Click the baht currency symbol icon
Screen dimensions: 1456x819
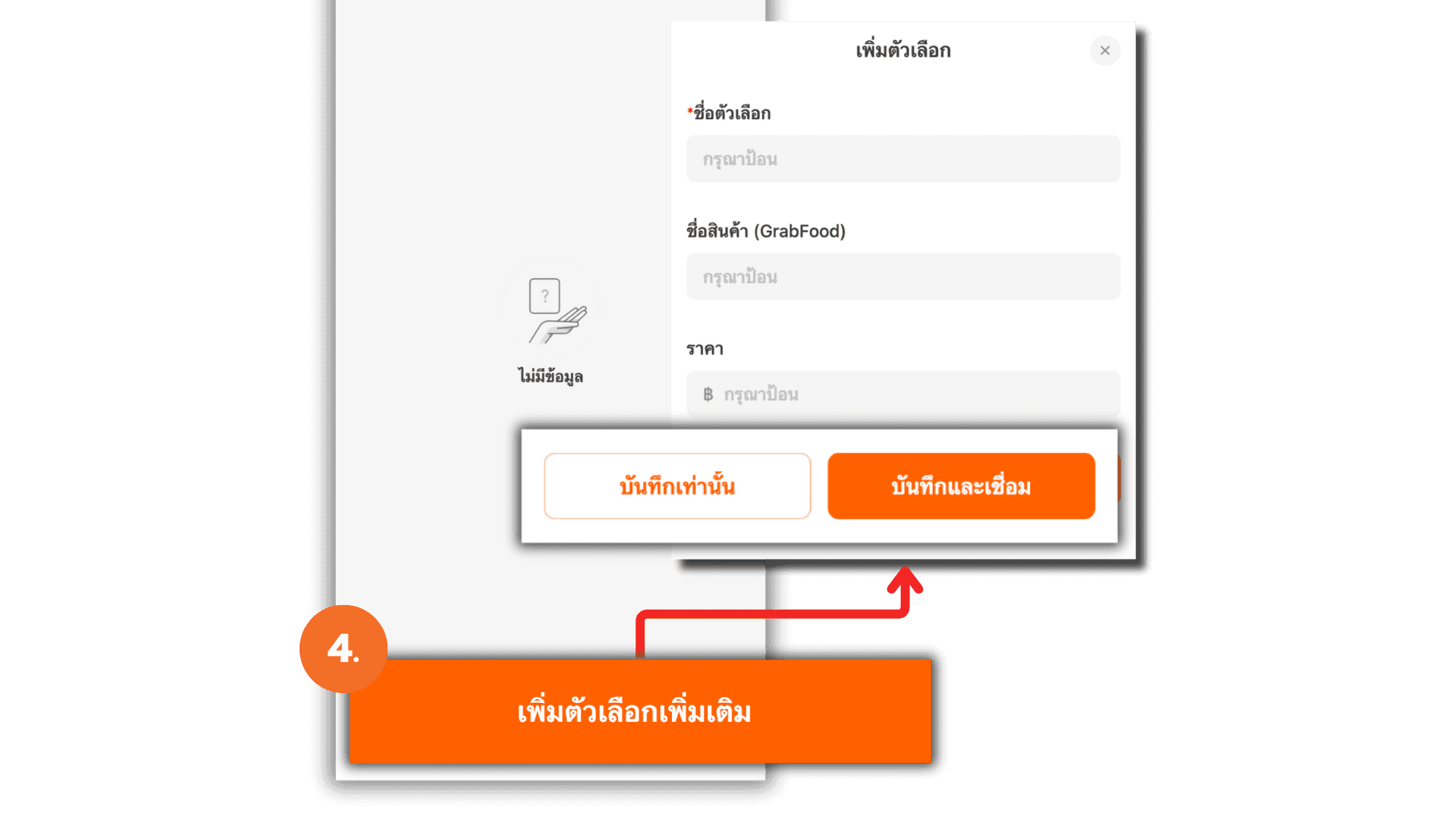click(x=708, y=394)
